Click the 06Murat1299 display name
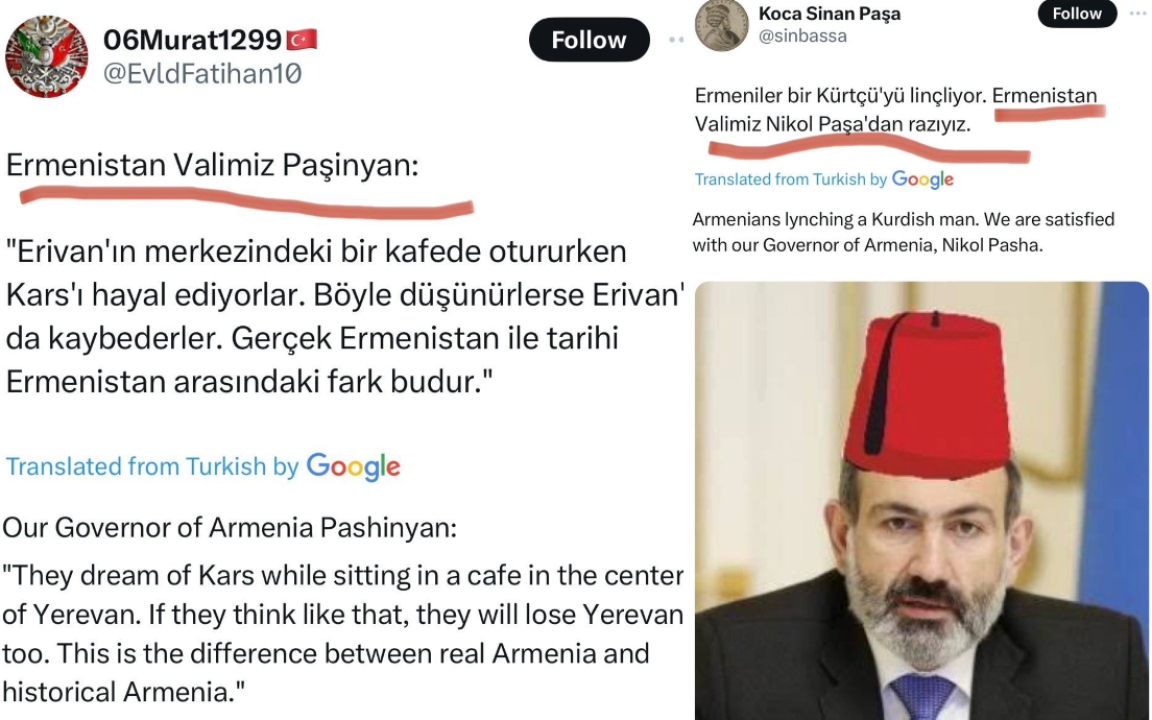This screenshot has width=1152, height=720. tap(192, 40)
